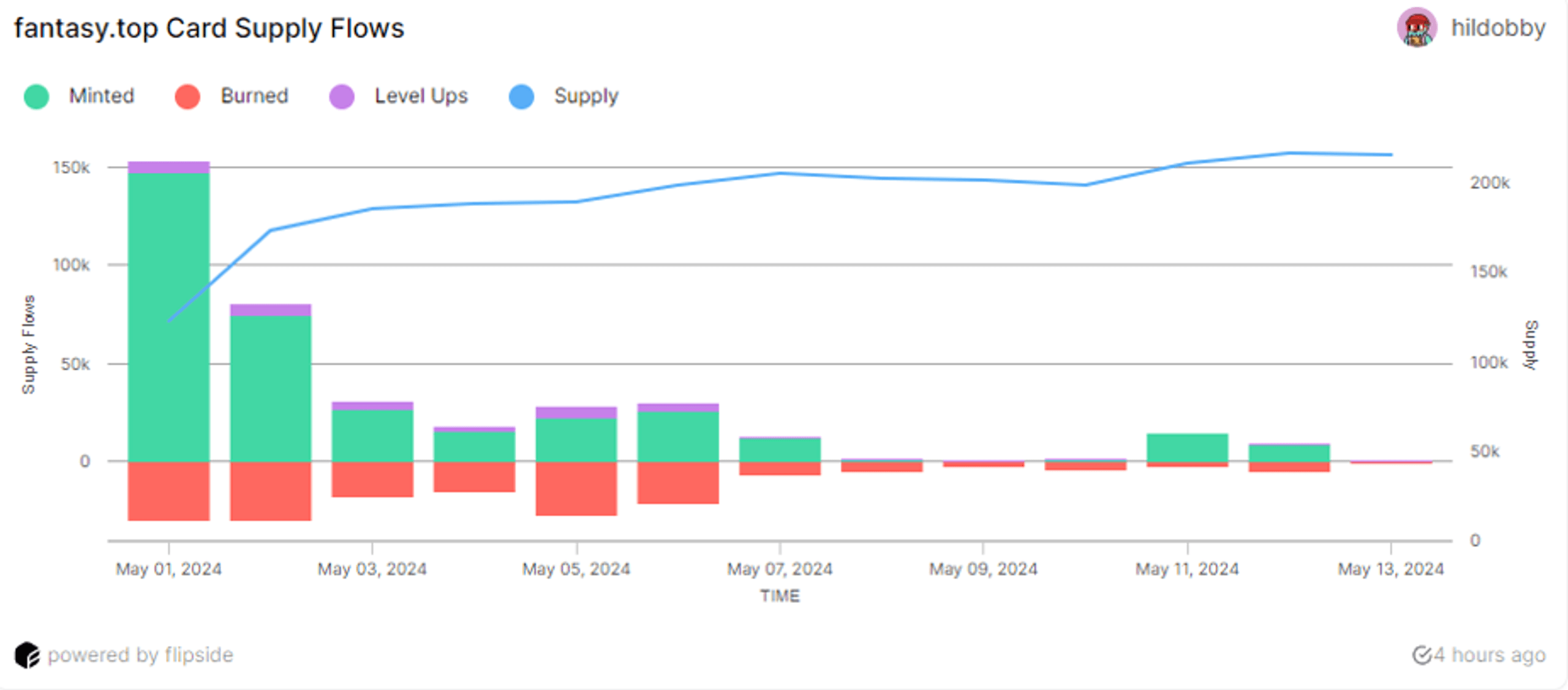Image resolution: width=1568 pixels, height=690 pixels.
Task: Open hildobby's profile avatar
Action: point(1417,28)
